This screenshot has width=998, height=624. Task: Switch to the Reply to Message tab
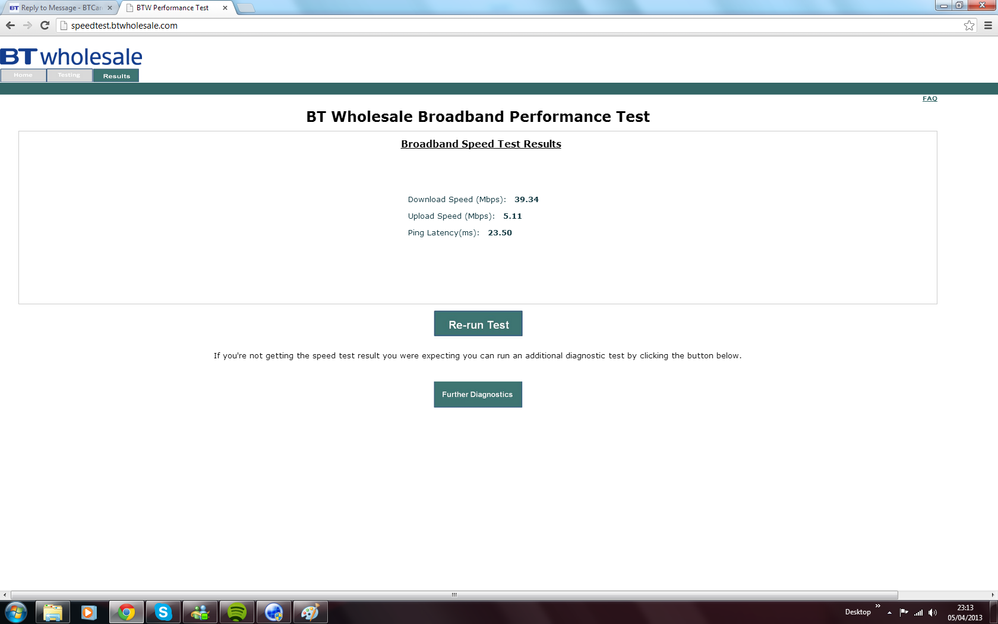[x=59, y=8]
